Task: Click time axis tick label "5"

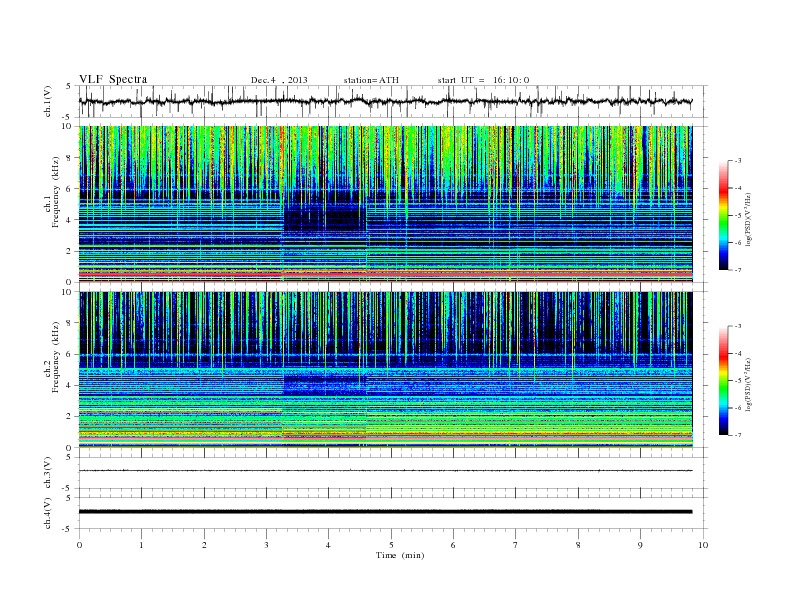Action: (x=391, y=545)
